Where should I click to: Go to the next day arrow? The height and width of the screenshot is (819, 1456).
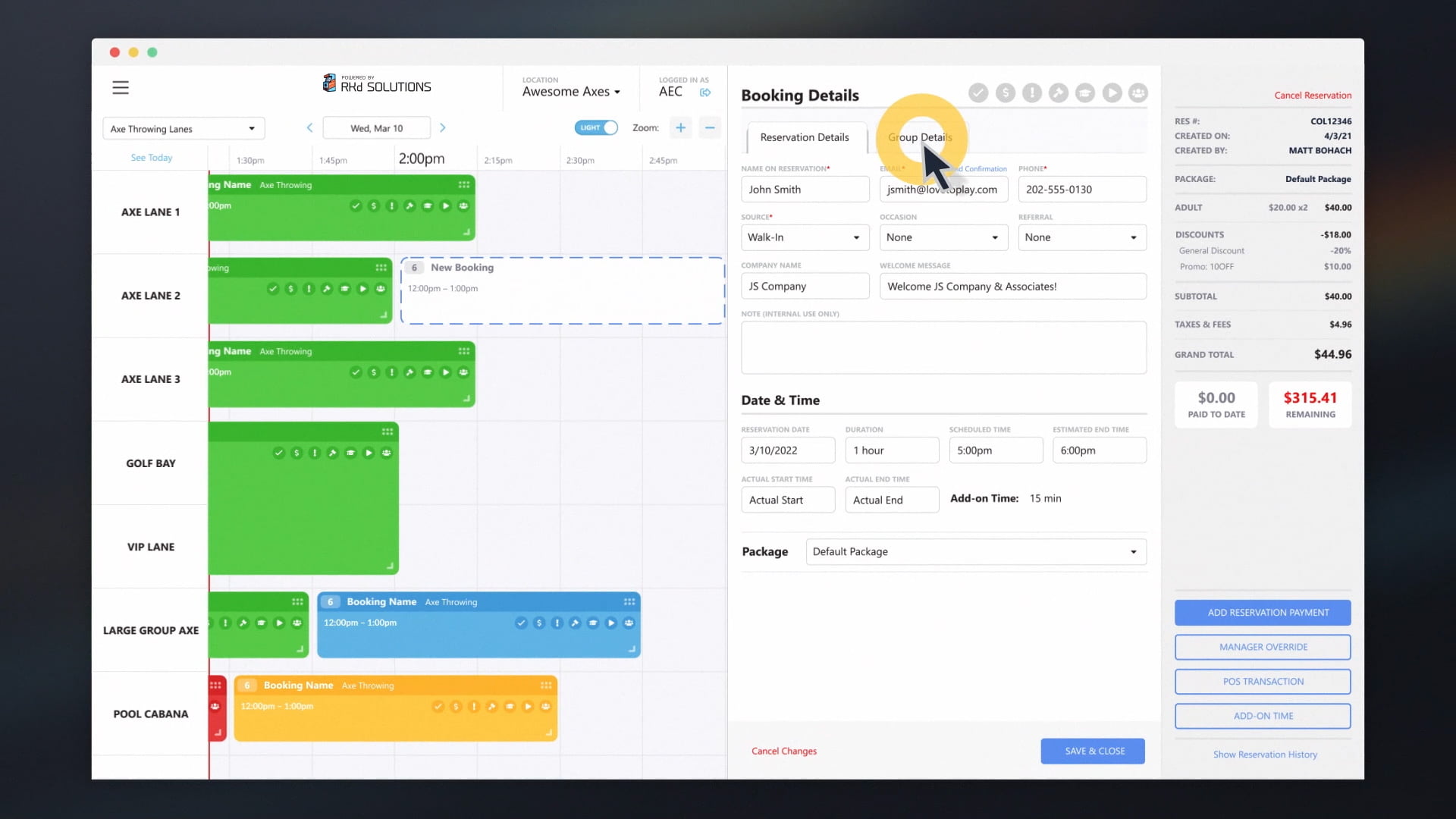pyautogui.click(x=443, y=127)
